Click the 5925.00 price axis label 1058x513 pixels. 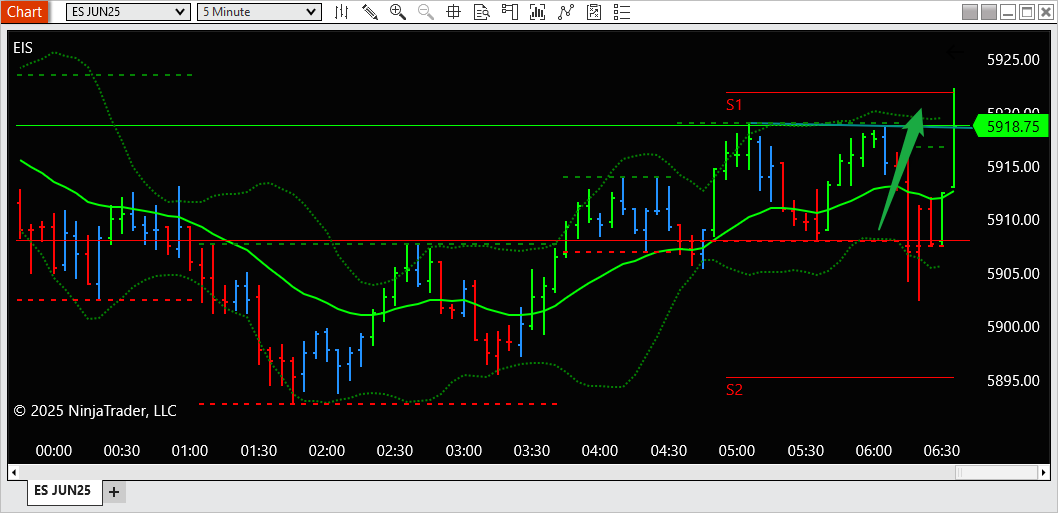click(x=1012, y=61)
